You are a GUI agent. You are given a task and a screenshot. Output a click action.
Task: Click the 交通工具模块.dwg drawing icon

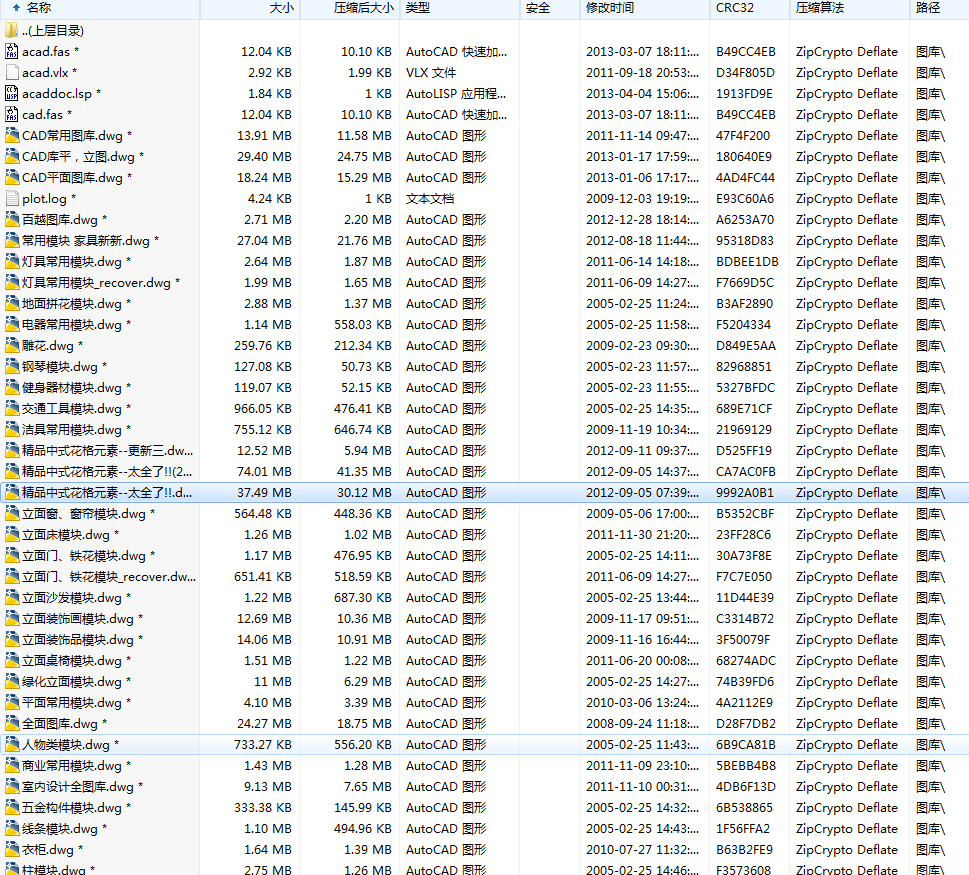coord(11,408)
